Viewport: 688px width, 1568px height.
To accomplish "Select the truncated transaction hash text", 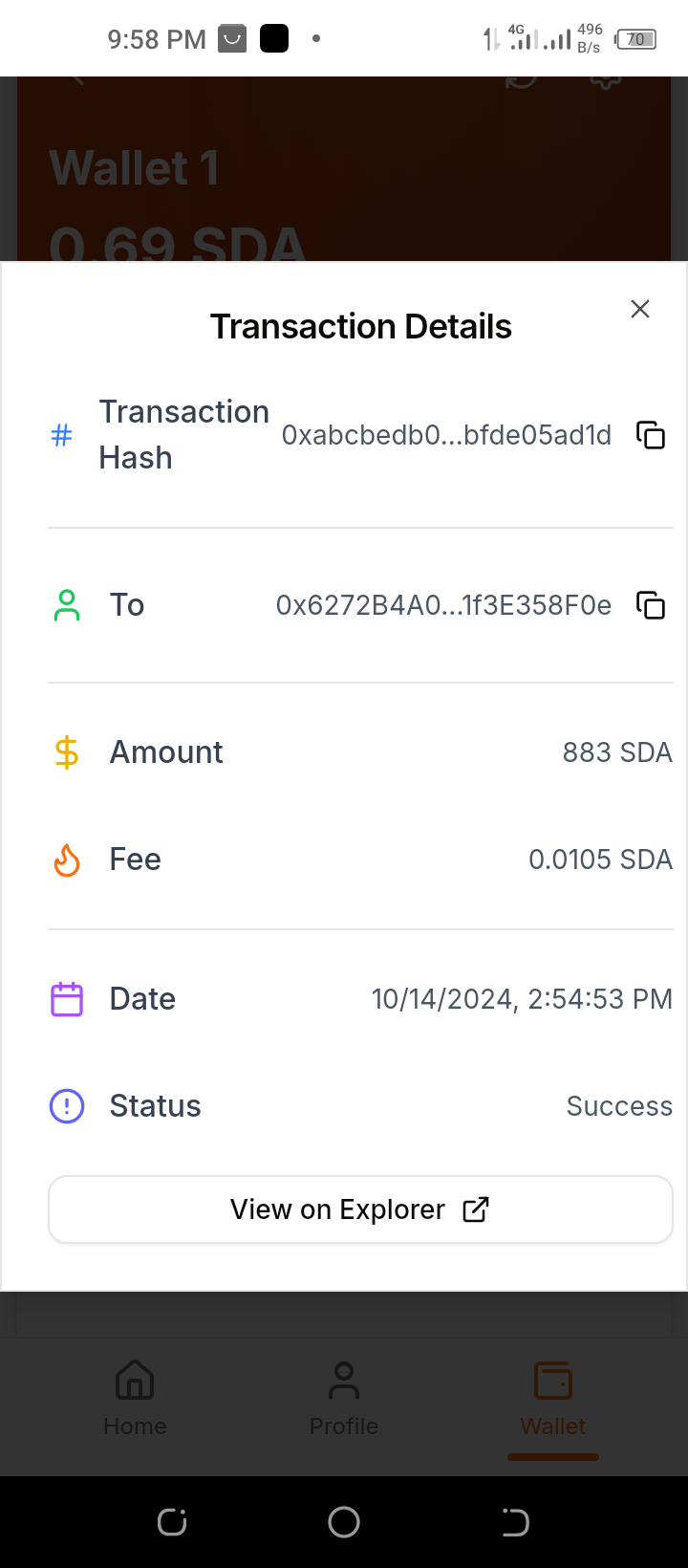I will (446, 435).
